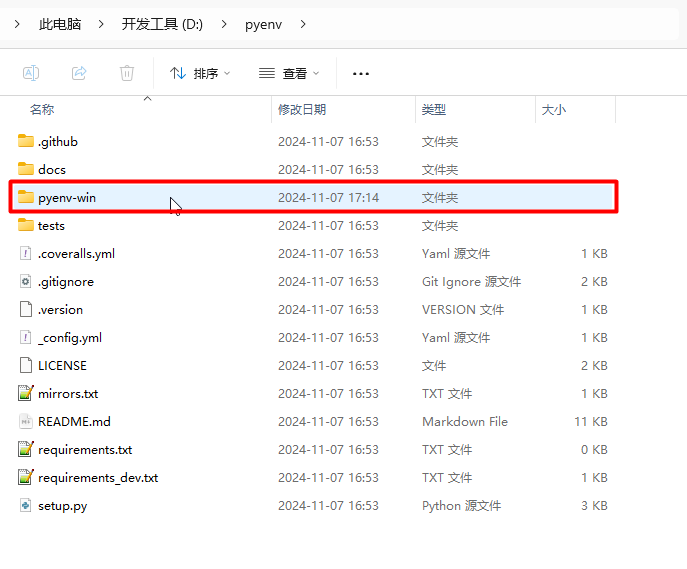
Task: Select the docs folder icon
Action: (26, 169)
